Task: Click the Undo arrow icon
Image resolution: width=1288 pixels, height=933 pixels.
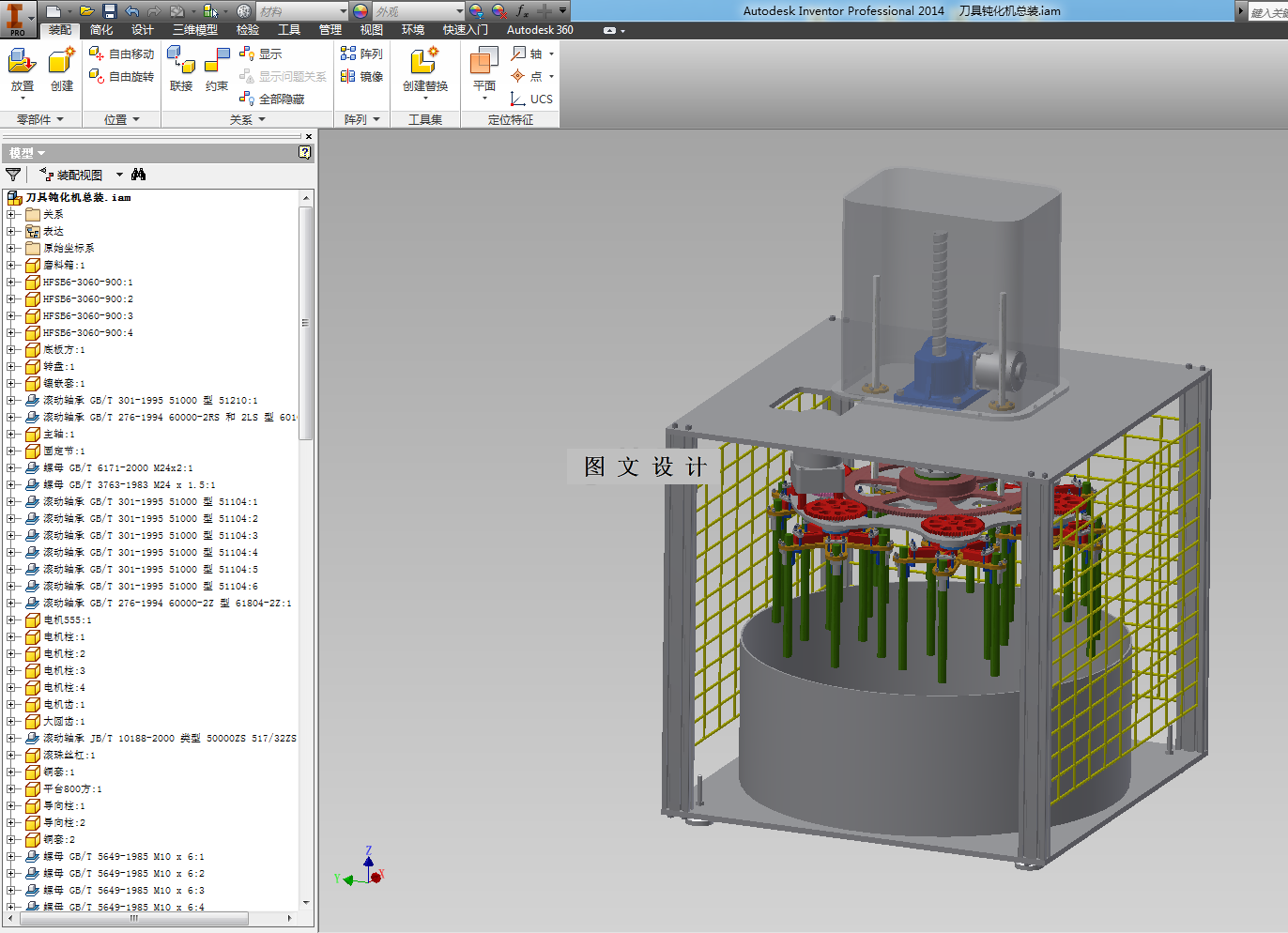Action: tap(132, 11)
